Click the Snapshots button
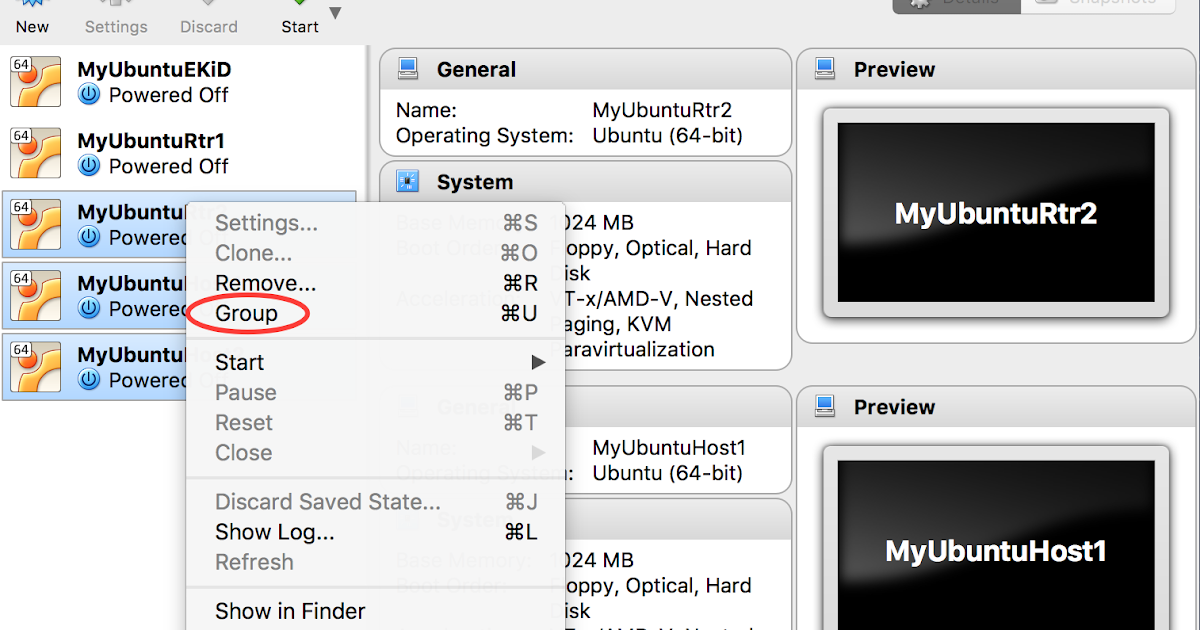 pyautogui.click(x=1097, y=5)
